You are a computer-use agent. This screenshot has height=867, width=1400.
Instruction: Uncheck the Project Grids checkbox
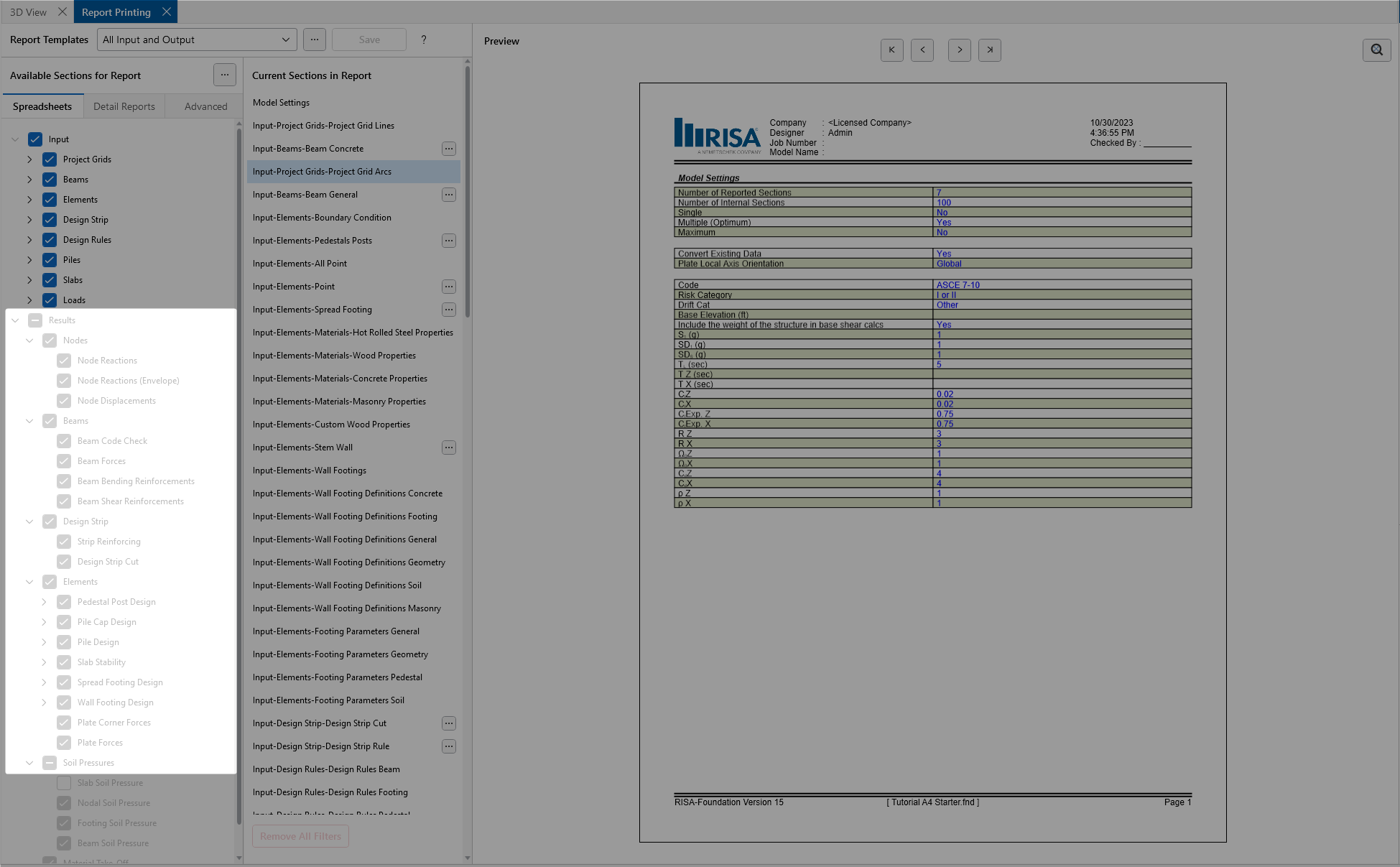pyautogui.click(x=50, y=159)
